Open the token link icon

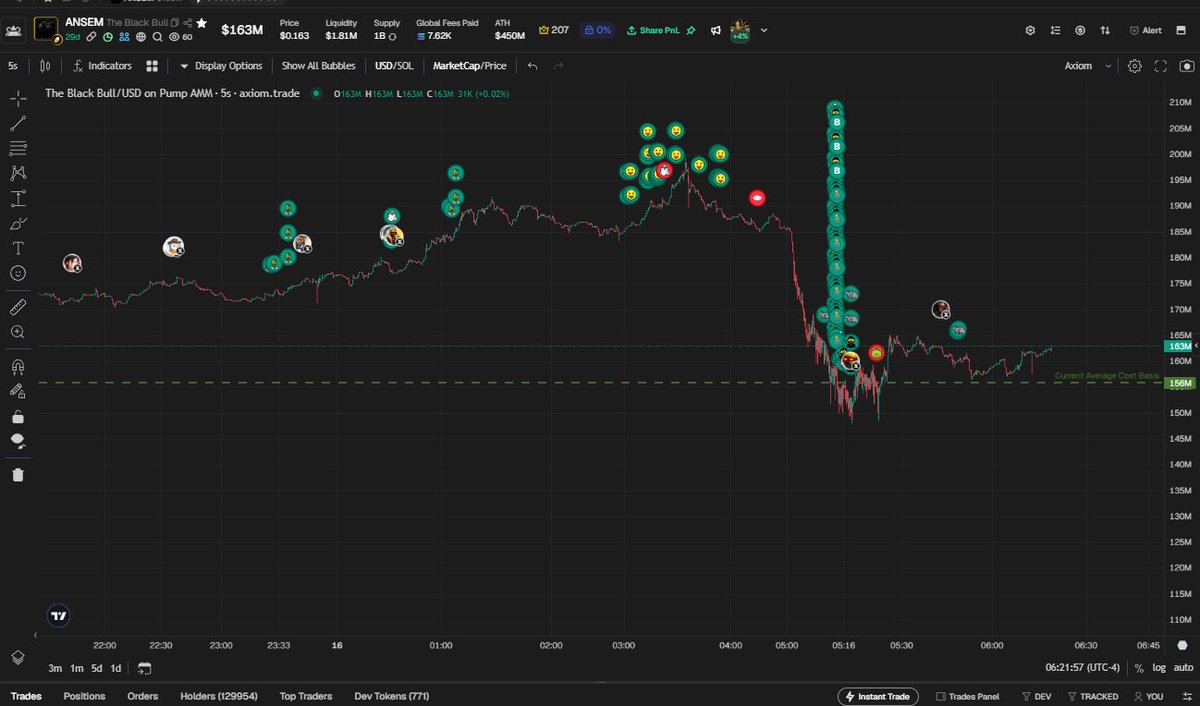click(91, 36)
